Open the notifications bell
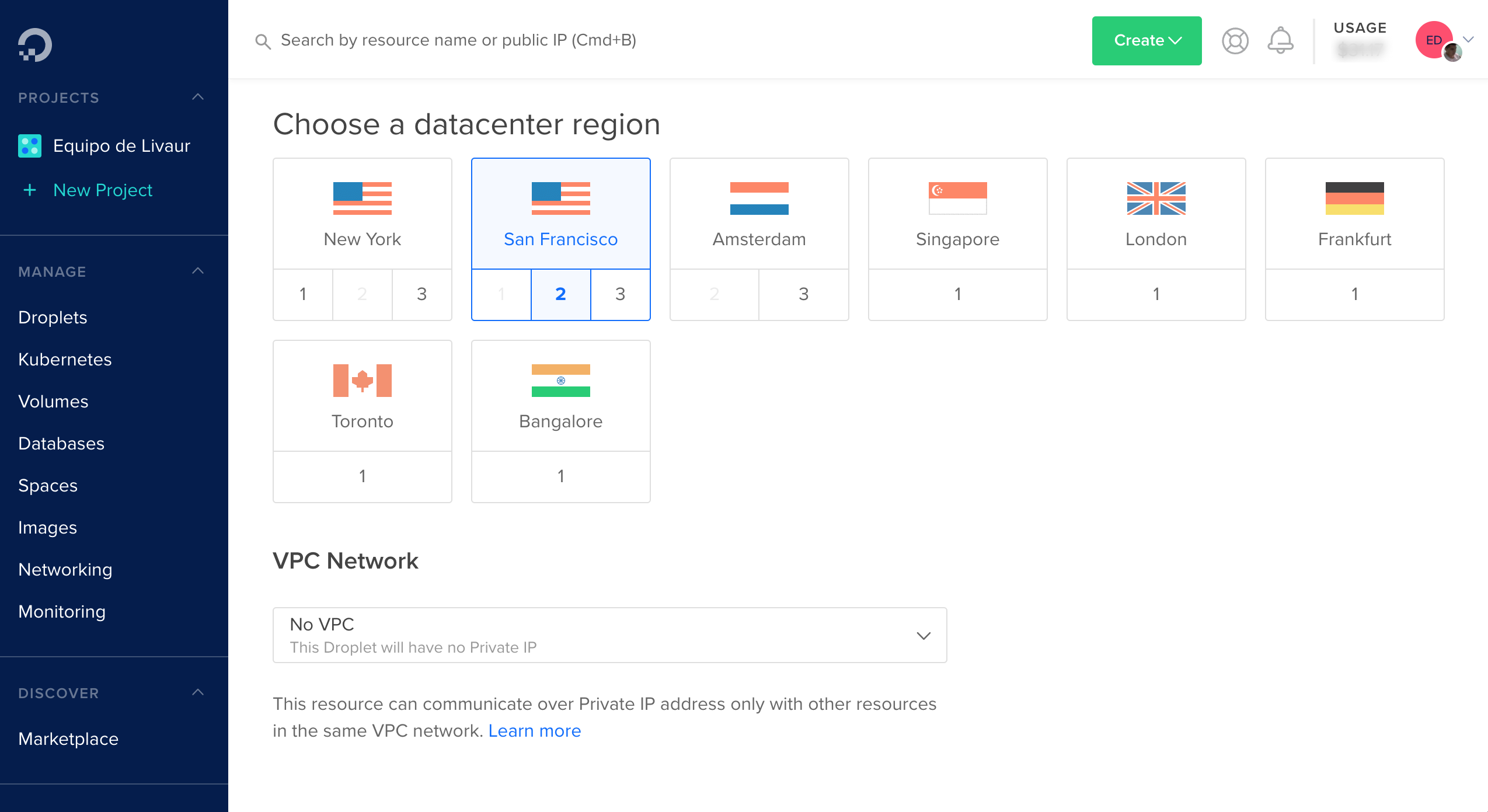 (x=1280, y=41)
